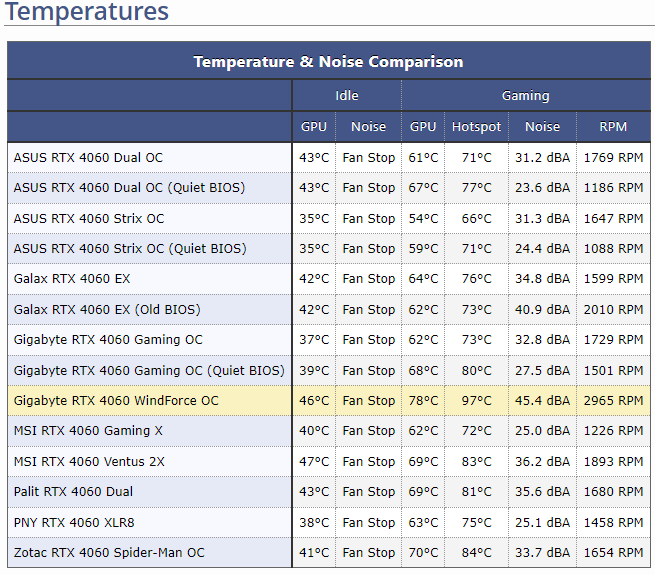Click Fan Stop in the Palit RTX 4060 Dual row
The width and height of the screenshot is (655, 575).
pos(368,492)
